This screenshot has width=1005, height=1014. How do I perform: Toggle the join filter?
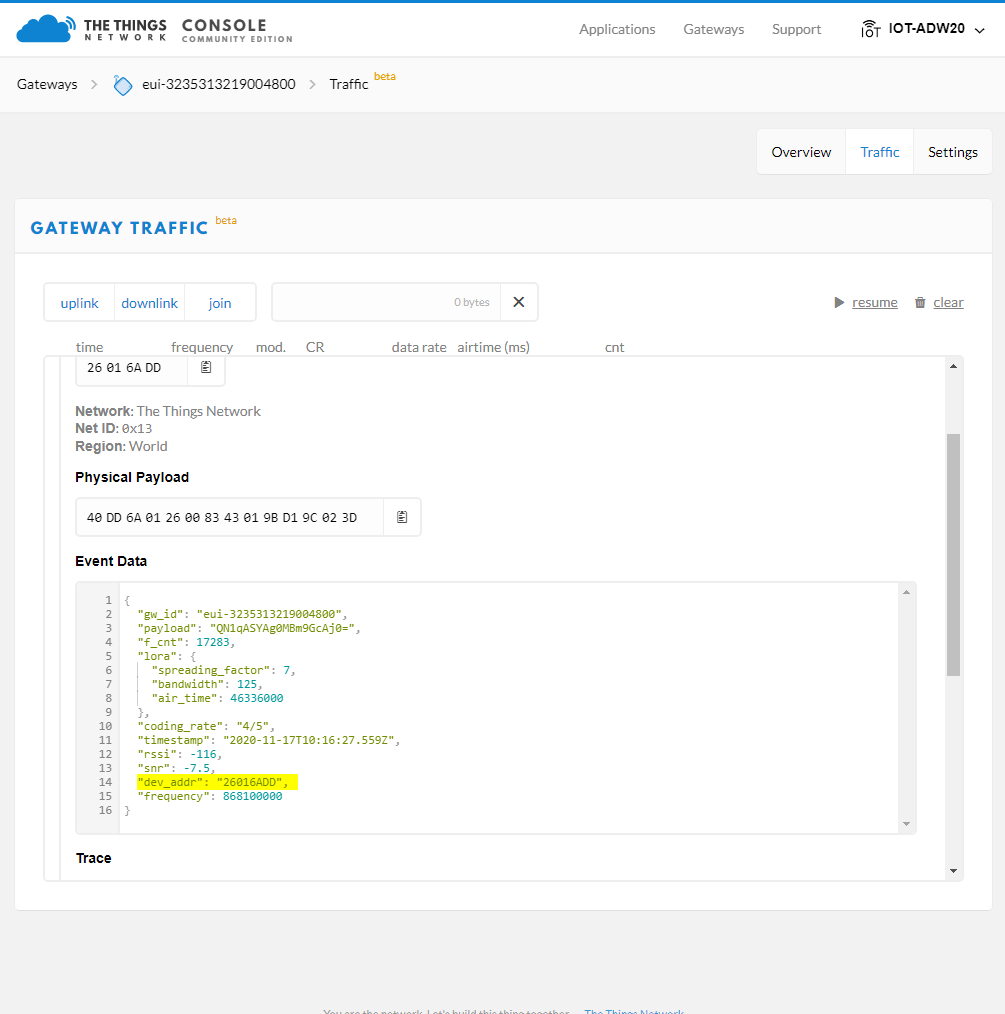point(220,303)
